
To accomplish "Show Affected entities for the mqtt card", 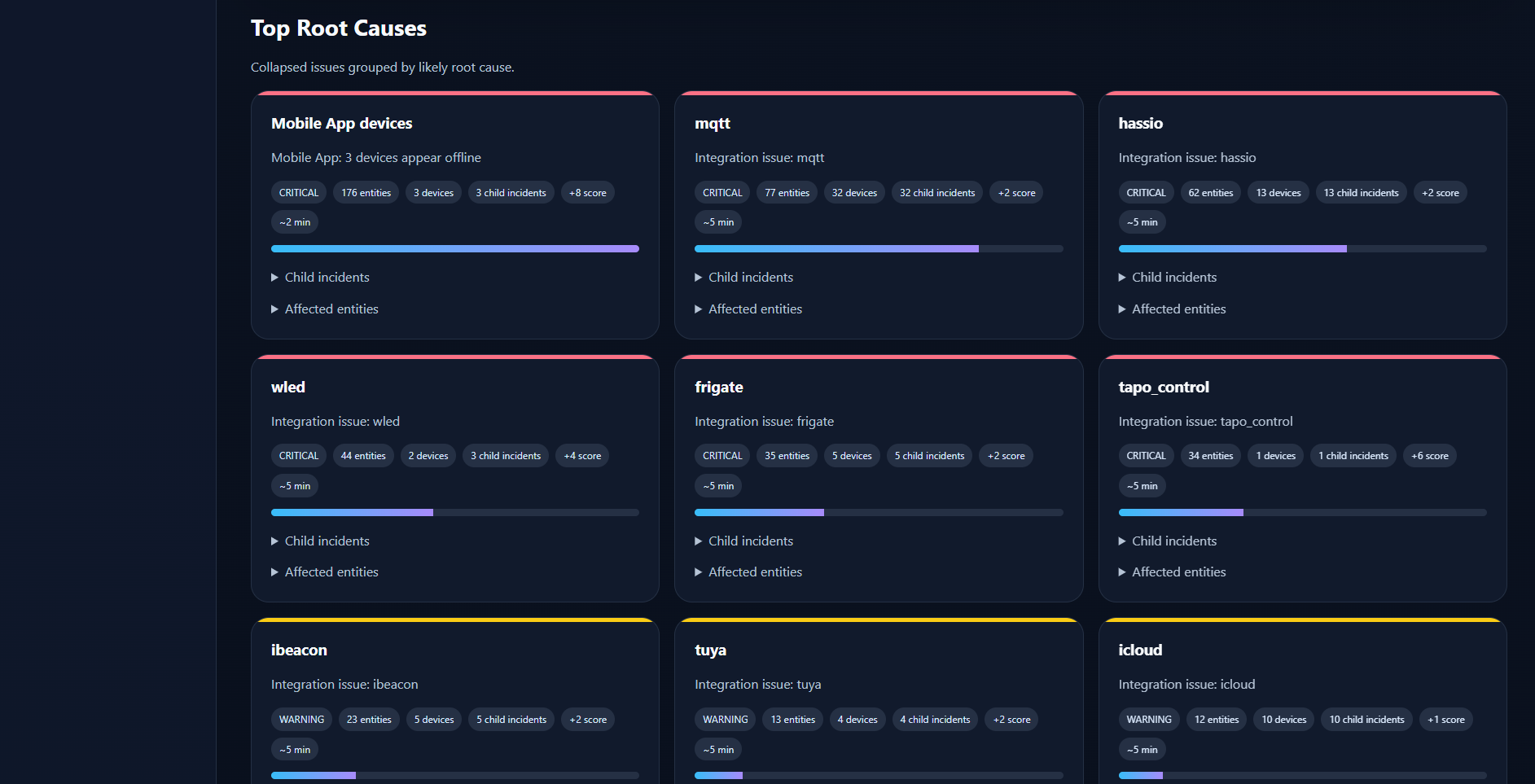I will coord(748,309).
